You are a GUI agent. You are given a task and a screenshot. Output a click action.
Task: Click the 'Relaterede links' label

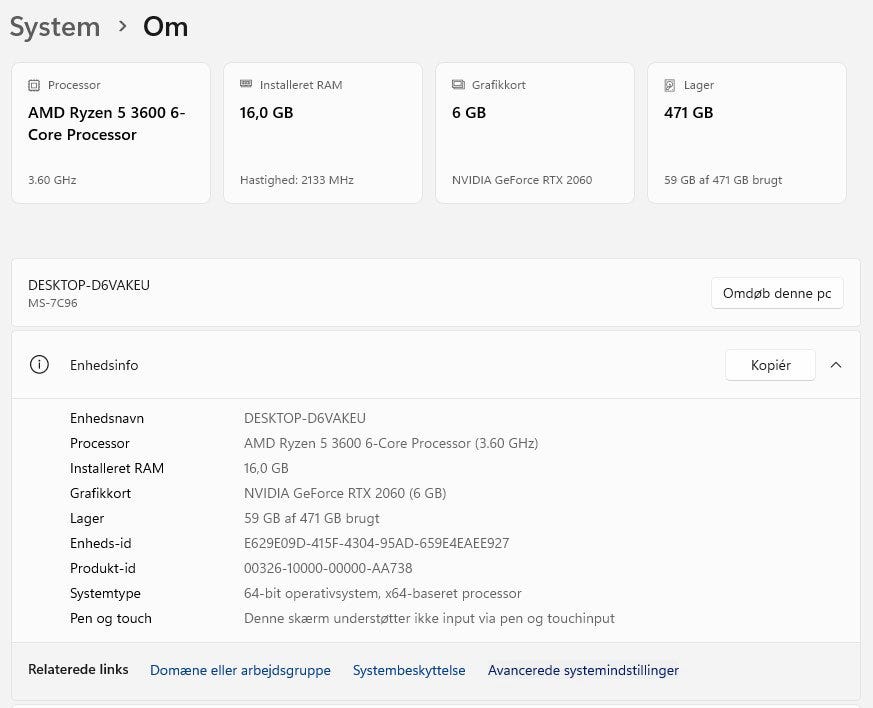click(78, 669)
